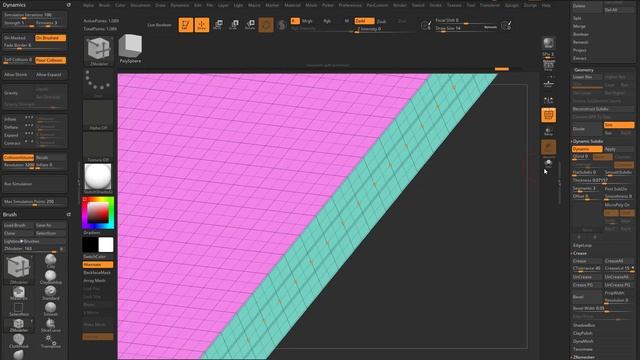This screenshot has width=640, height=360.
Task: Click the brush icon beside Focal Shift
Action: [426, 25]
